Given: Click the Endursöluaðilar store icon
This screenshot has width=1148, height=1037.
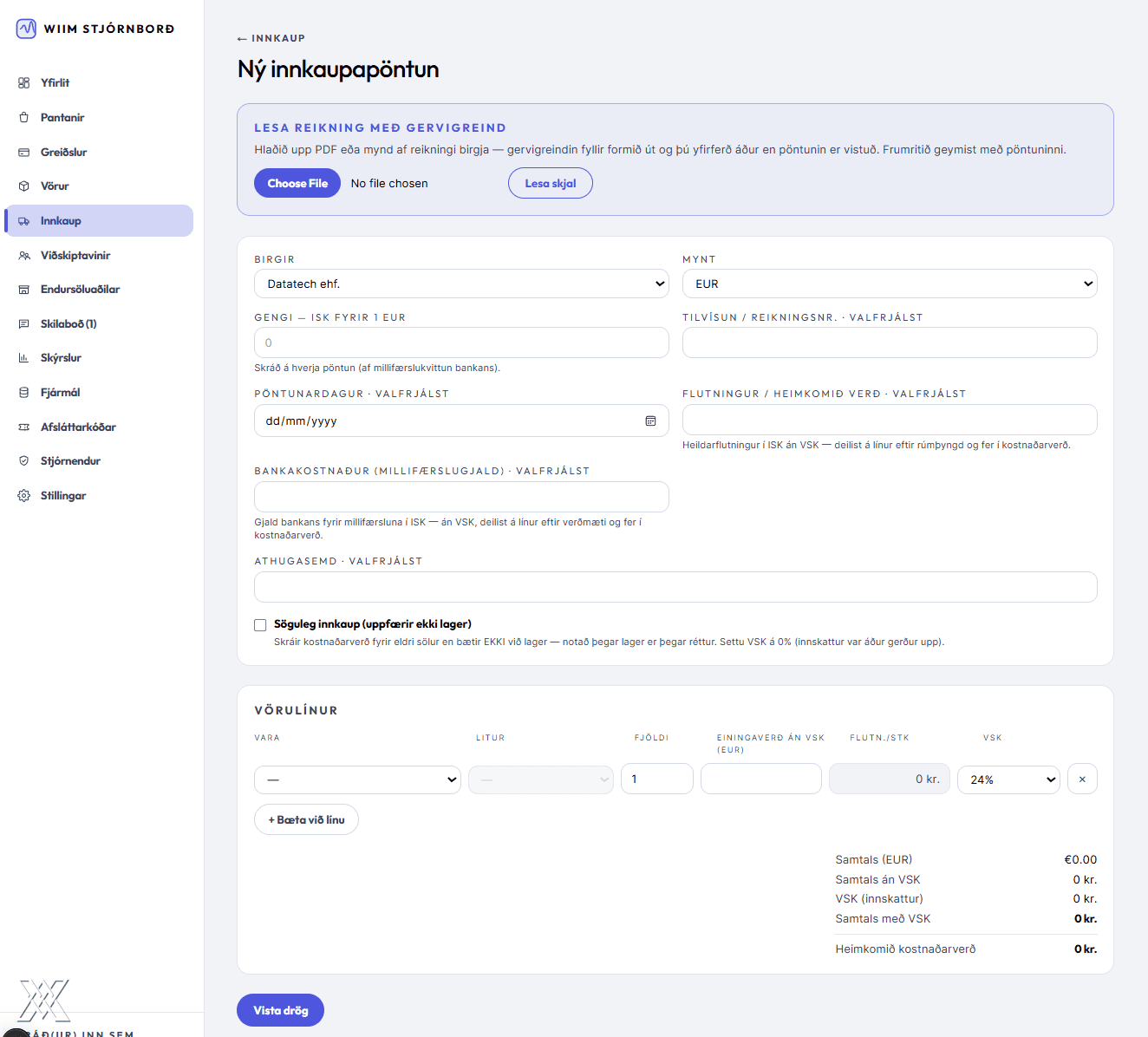Looking at the screenshot, I should point(24,290).
